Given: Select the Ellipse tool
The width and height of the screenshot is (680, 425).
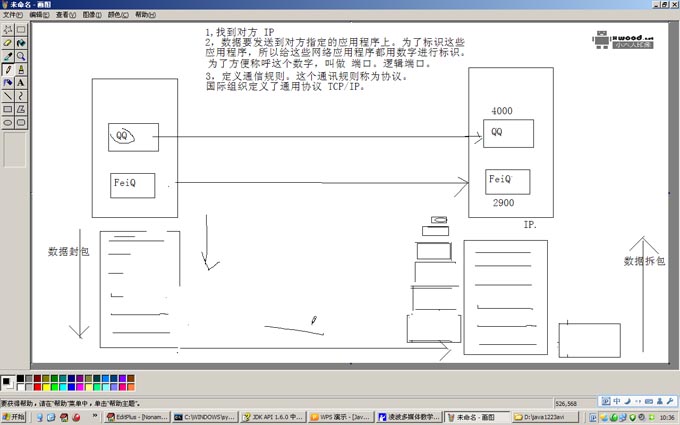Looking at the screenshot, I should [8, 123].
